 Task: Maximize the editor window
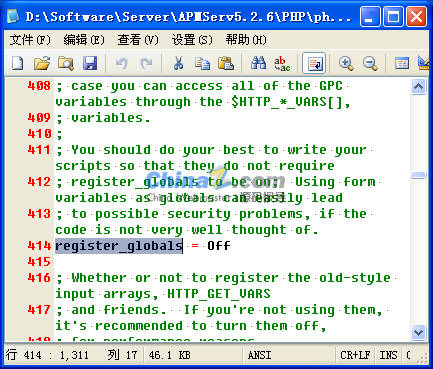393,16
